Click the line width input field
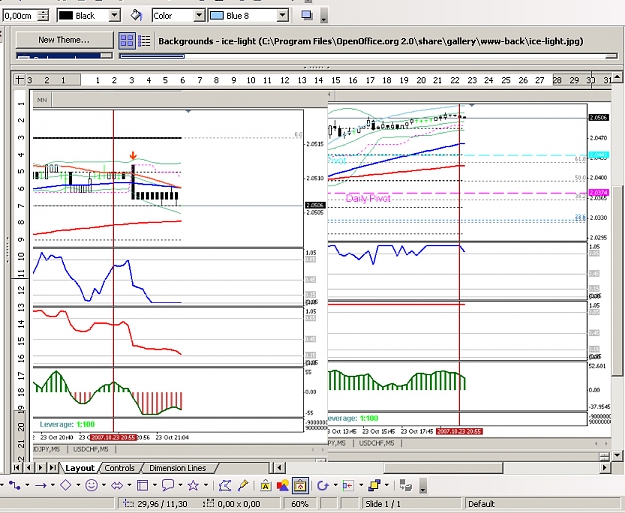Viewport: 625px width, 513px height. pyautogui.click(x=19, y=16)
